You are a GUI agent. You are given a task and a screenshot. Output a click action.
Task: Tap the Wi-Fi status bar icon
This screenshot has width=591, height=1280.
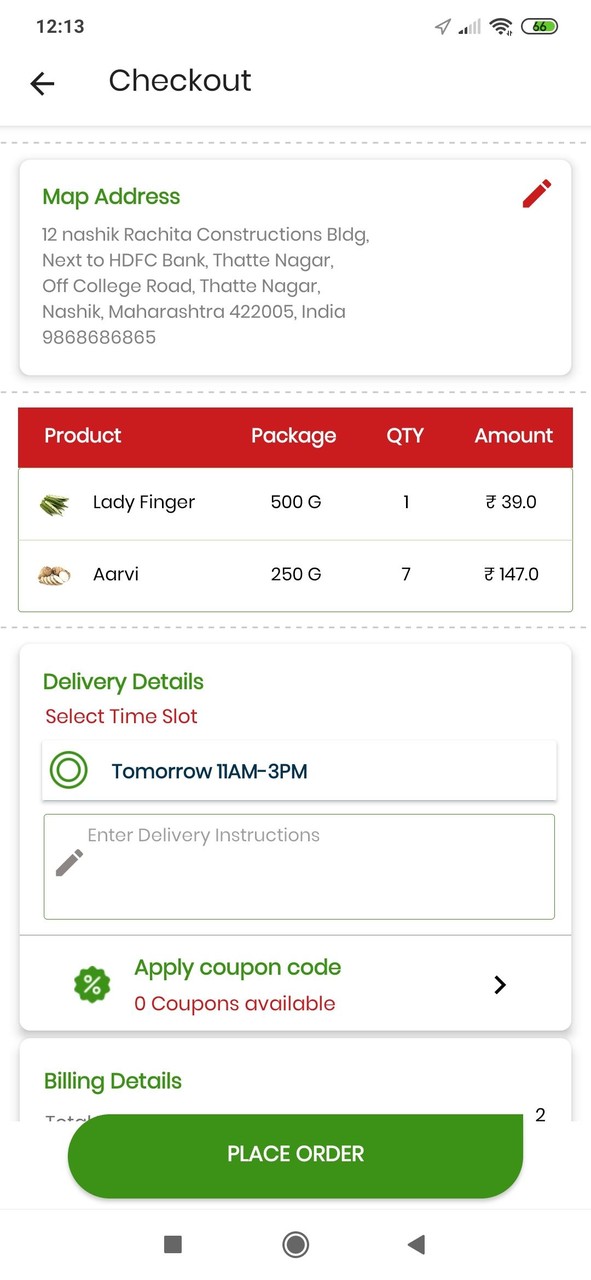click(500, 25)
